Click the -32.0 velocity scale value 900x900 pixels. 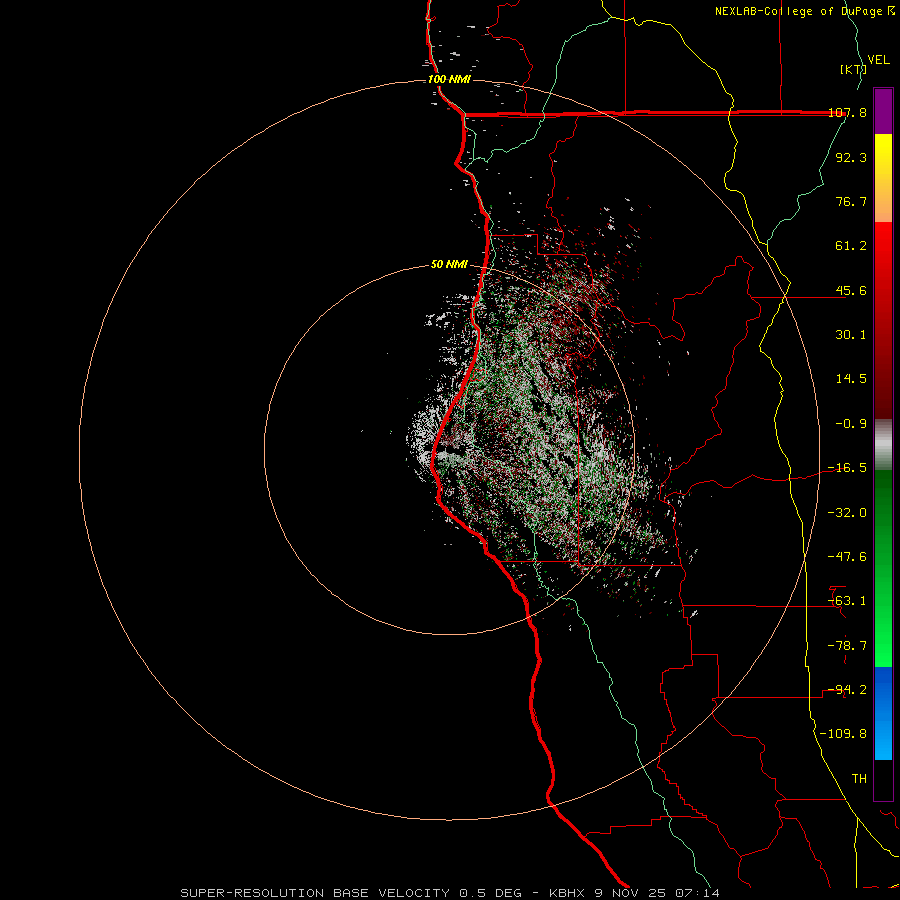tap(847, 513)
